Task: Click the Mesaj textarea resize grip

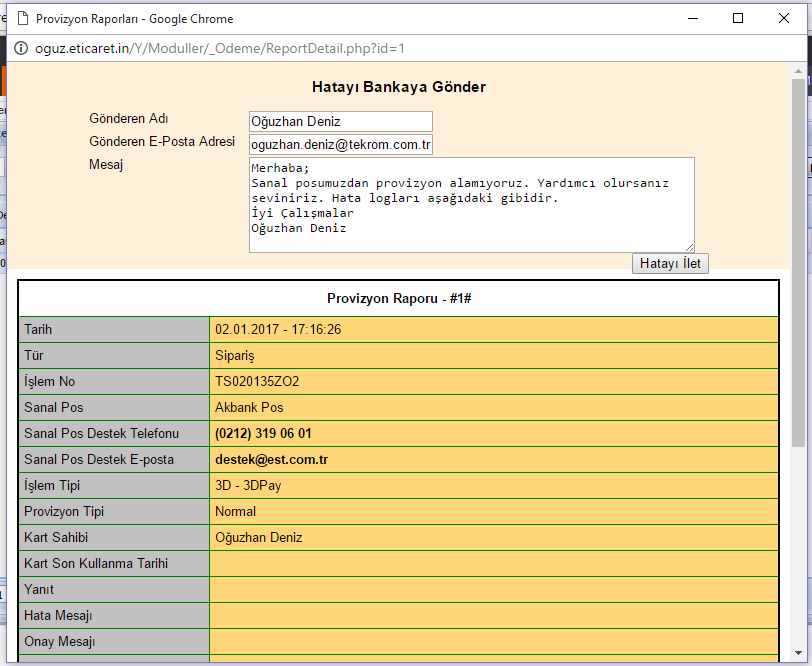Action: (x=689, y=248)
